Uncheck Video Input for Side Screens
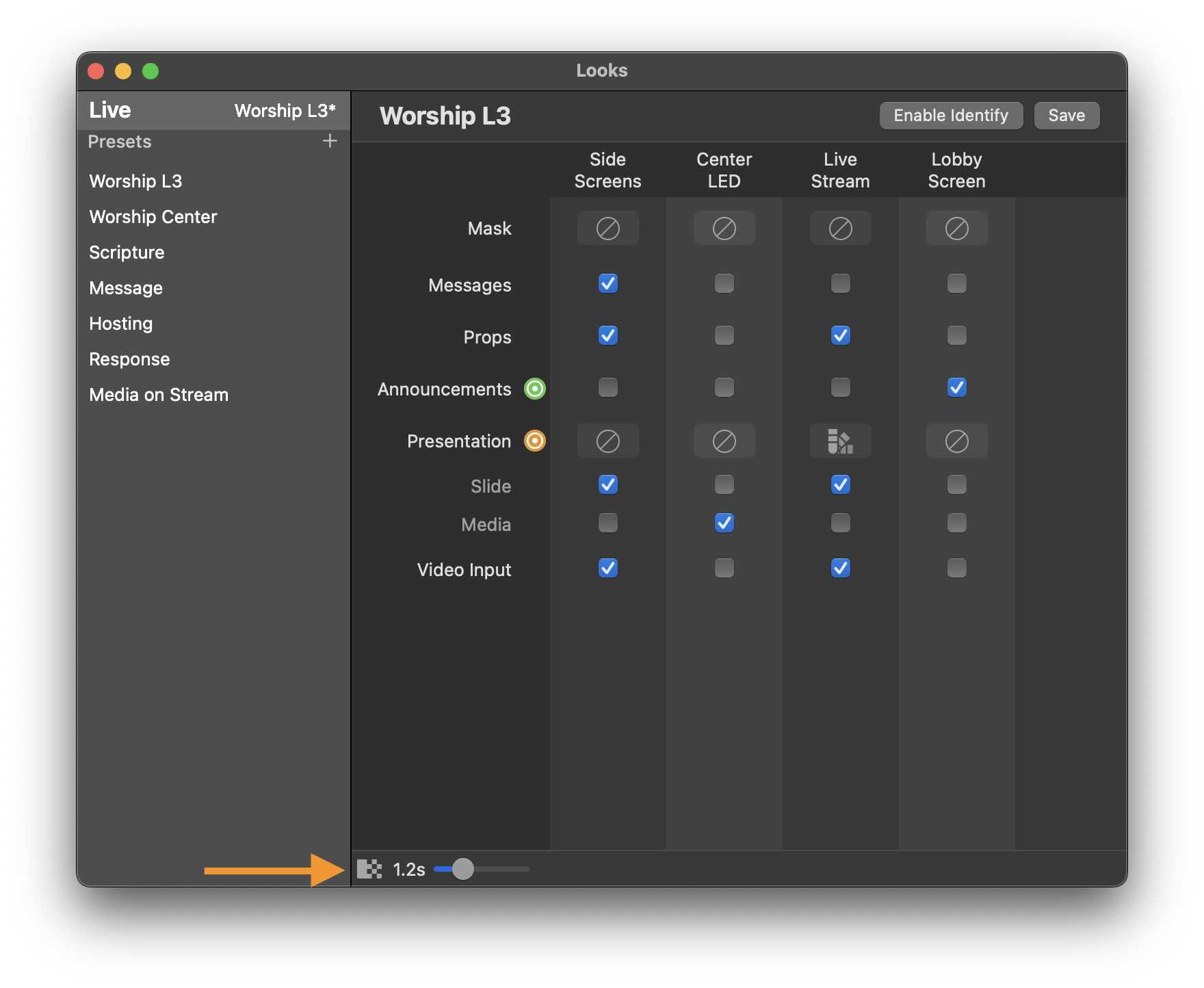The height and width of the screenshot is (988, 1204). pyautogui.click(x=607, y=568)
